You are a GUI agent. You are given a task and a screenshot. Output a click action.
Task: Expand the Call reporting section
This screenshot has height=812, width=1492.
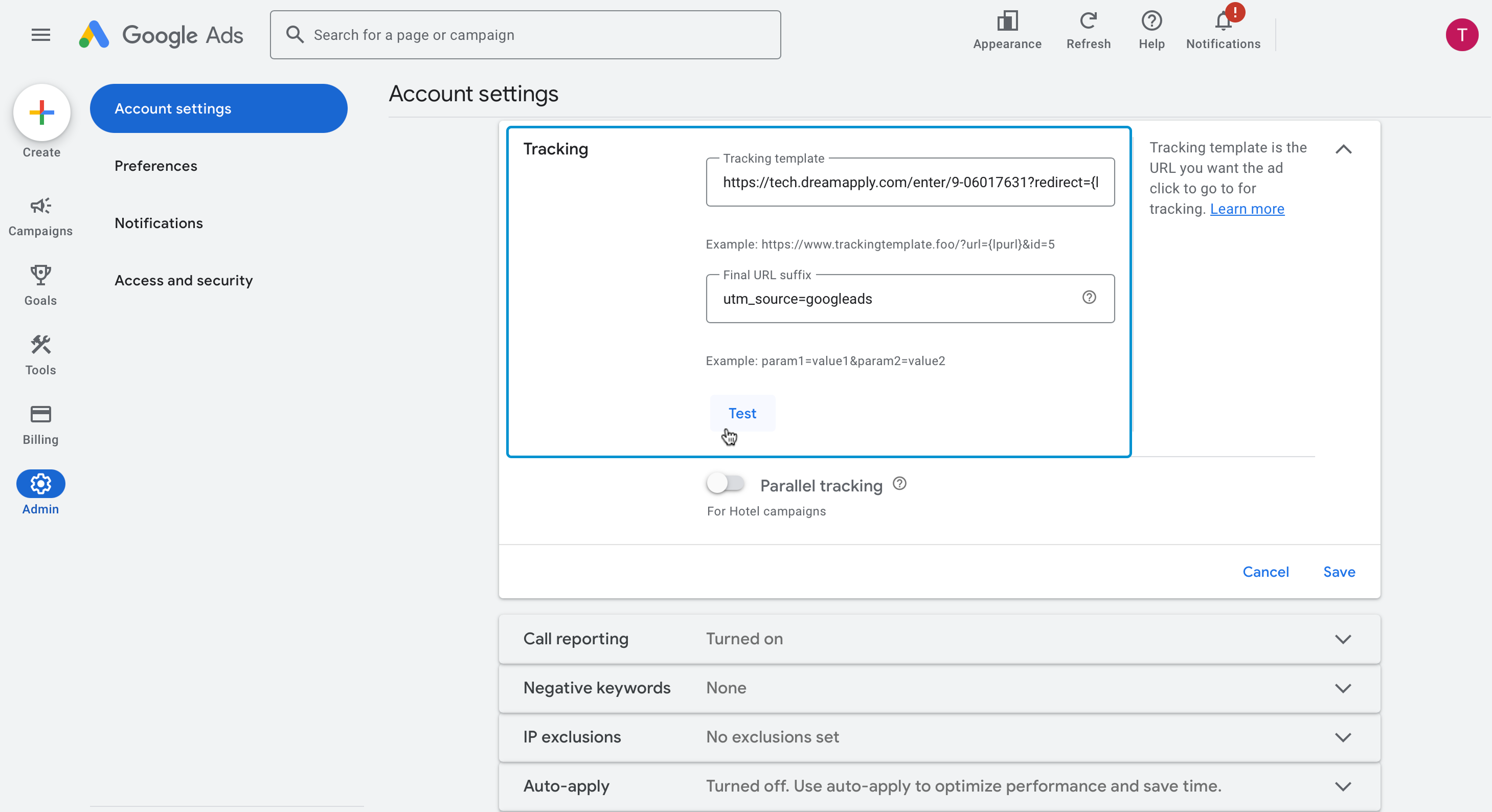click(x=1343, y=639)
